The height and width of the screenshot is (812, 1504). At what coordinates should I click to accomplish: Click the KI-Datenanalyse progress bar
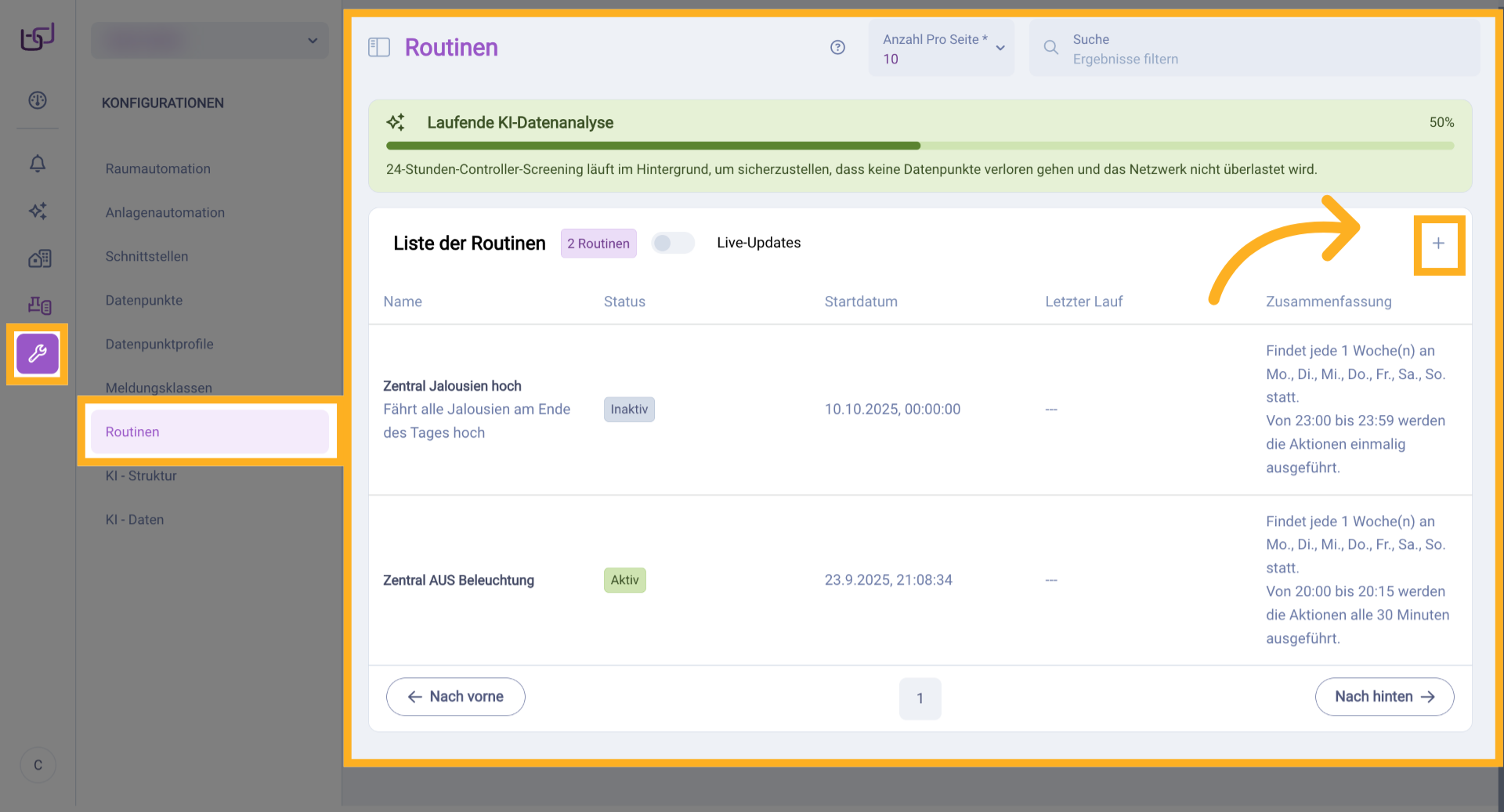pyautogui.click(x=920, y=146)
